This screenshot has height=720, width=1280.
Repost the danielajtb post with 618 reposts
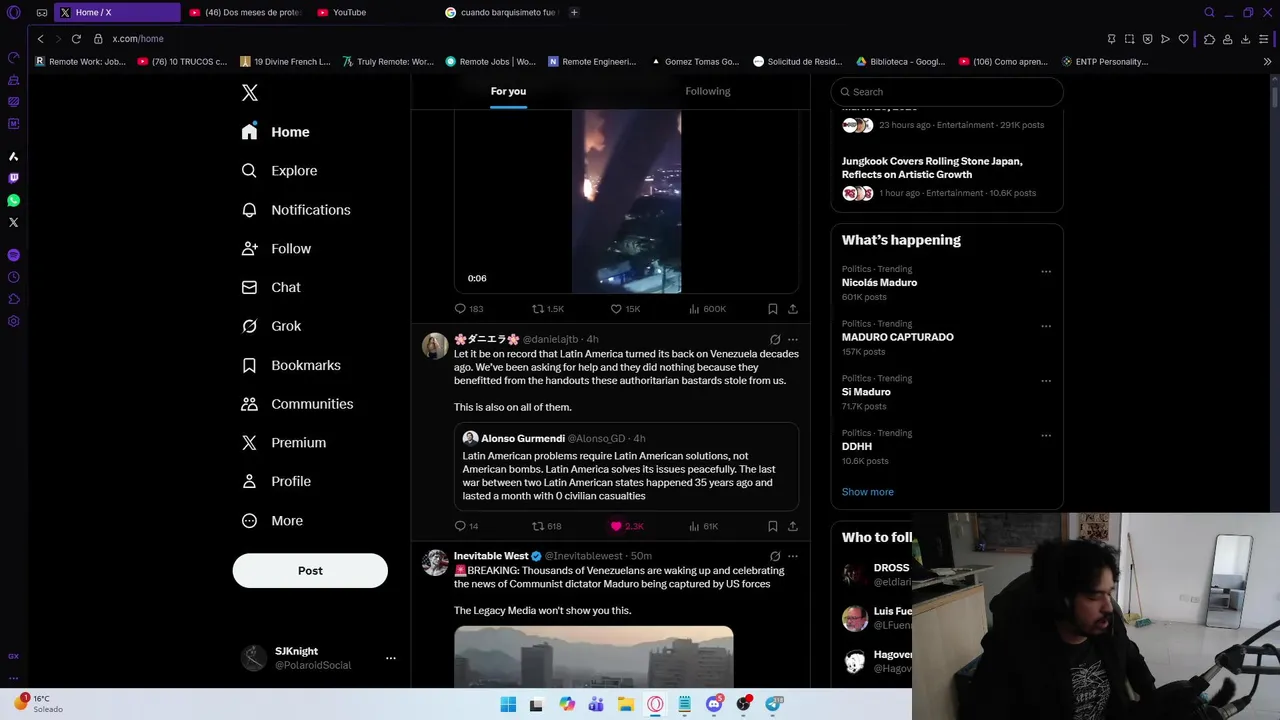[x=547, y=526]
